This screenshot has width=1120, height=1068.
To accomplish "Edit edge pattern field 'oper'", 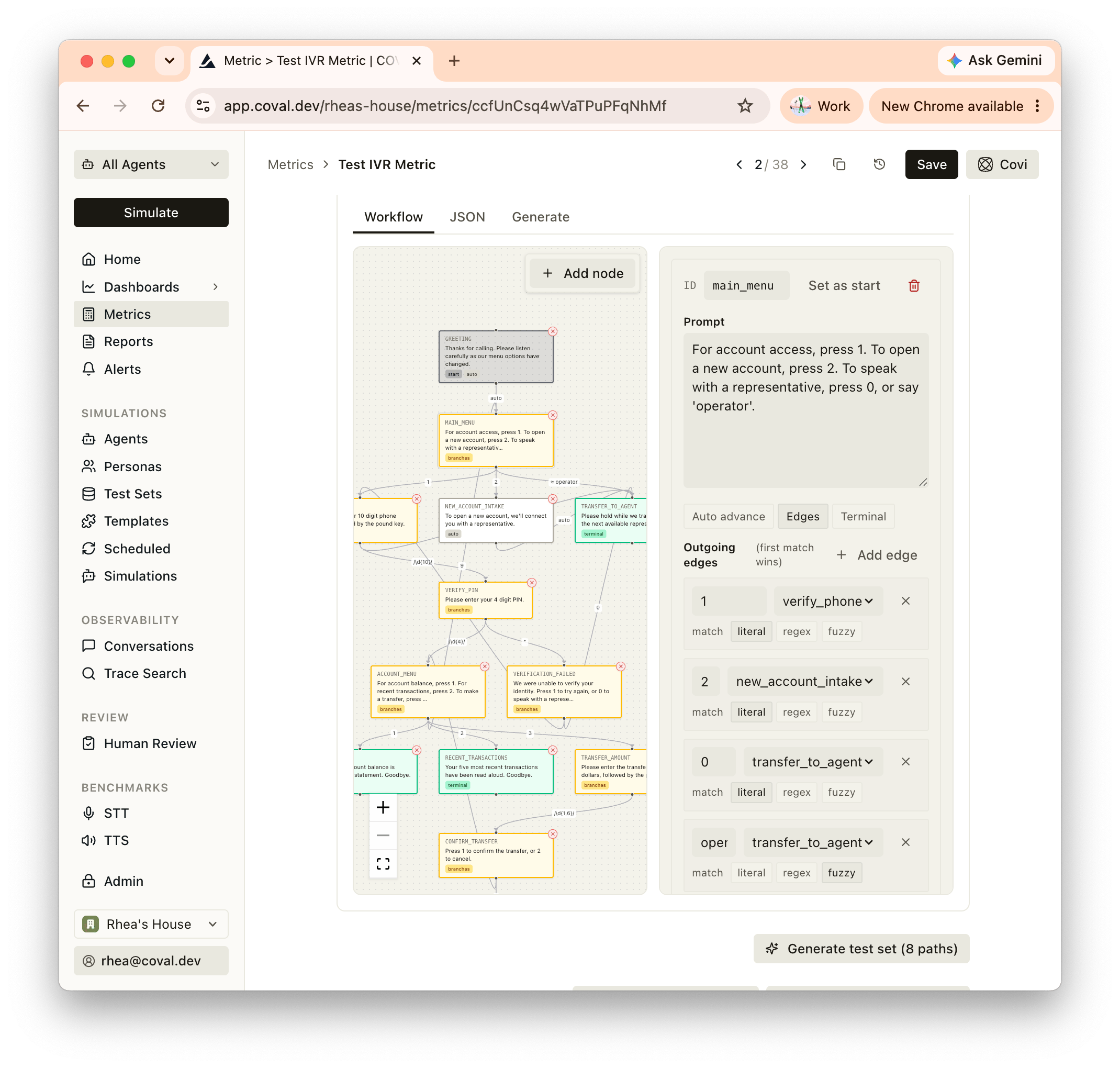I will (x=714, y=842).
